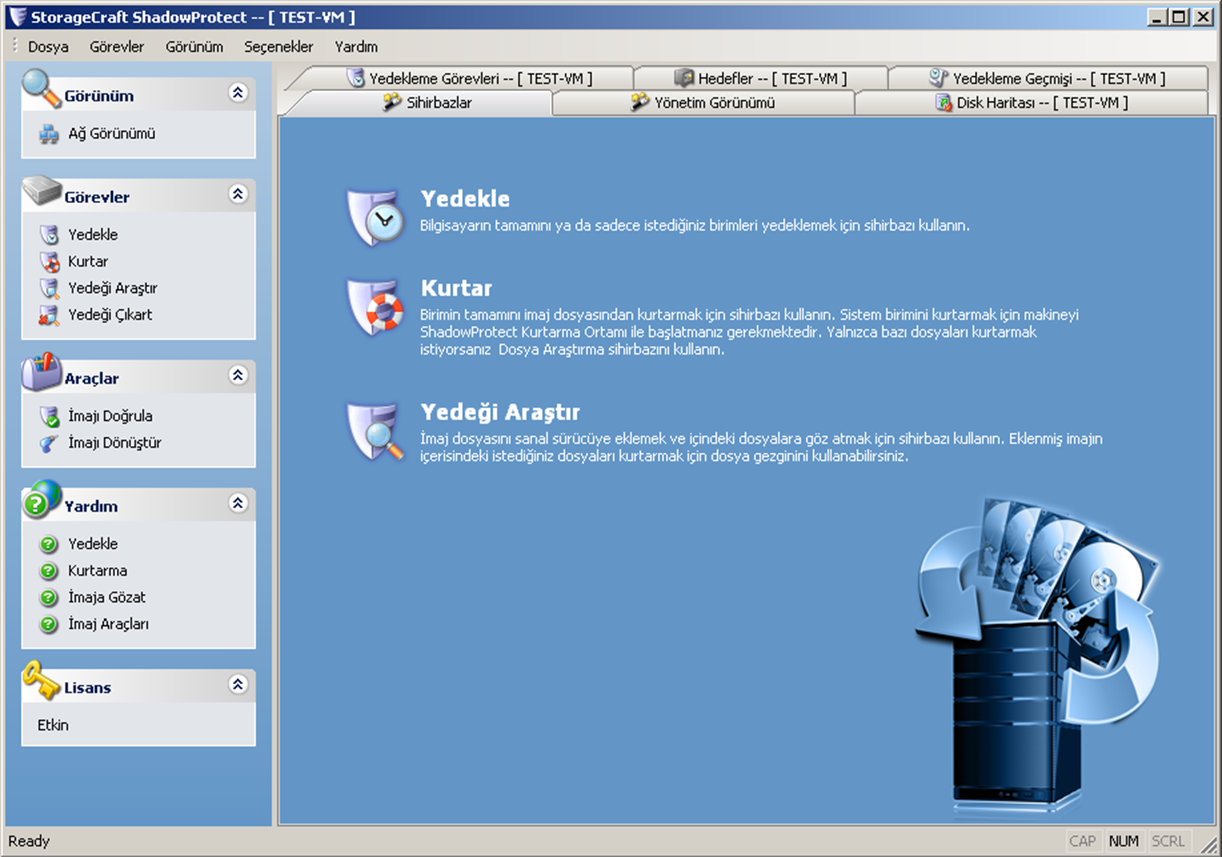
Task: Click the Yedeği Çıkart task icon
Action: (x=49, y=315)
